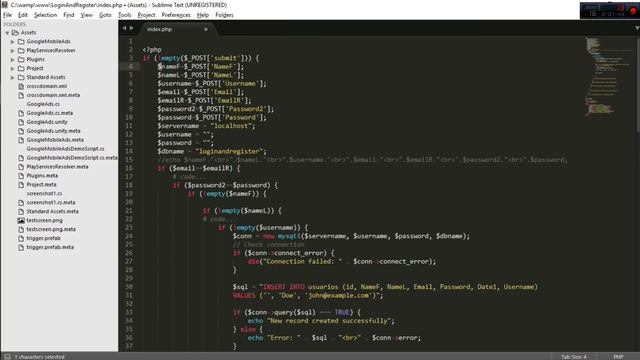Open the Tools menu
The width and height of the screenshot is (640, 360).
pos(124,15)
